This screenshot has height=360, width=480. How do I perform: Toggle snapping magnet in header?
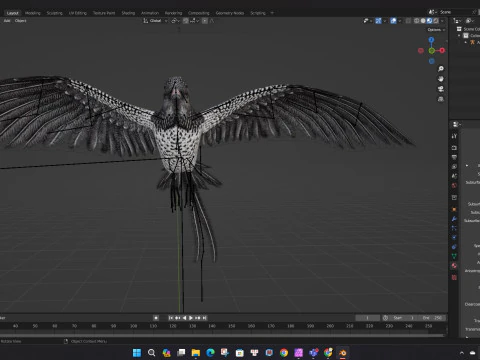tap(186, 21)
